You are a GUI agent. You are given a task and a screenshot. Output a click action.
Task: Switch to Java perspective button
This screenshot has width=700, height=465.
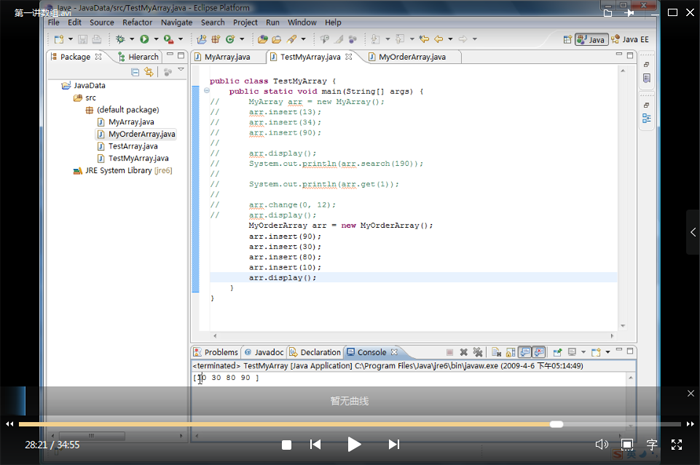591,40
